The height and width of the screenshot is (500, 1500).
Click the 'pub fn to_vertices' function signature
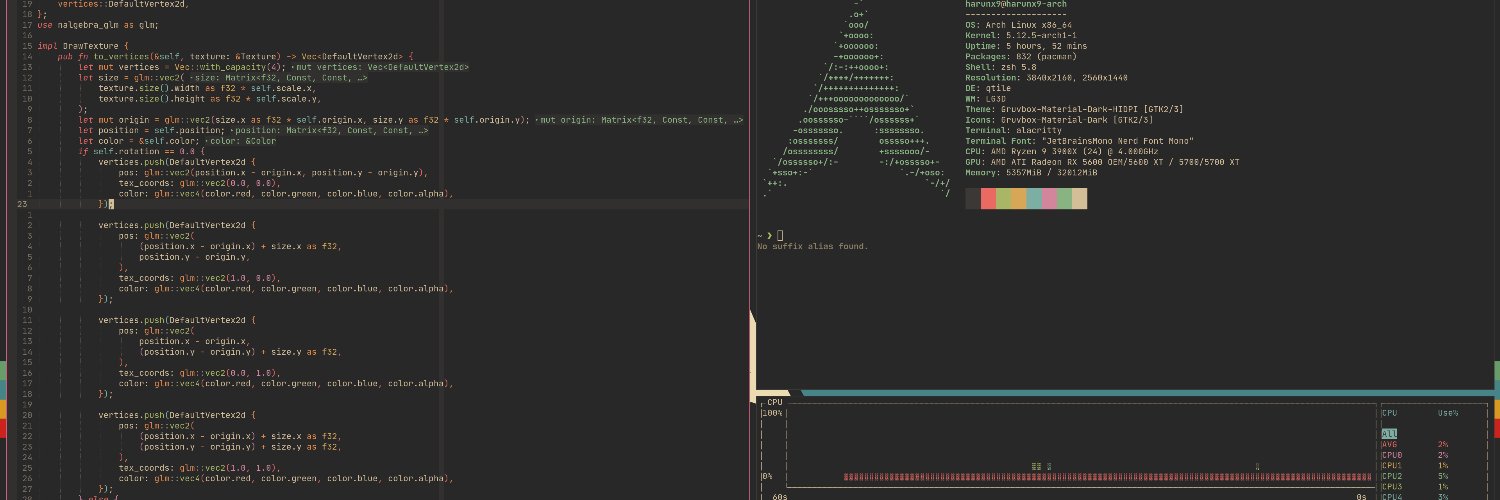pos(234,56)
